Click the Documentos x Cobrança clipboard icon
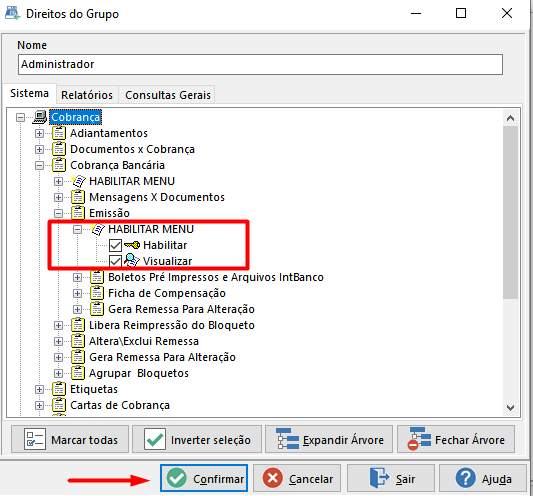Image resolution: width=533 pixels, height=496 pixels. point(59,149)
